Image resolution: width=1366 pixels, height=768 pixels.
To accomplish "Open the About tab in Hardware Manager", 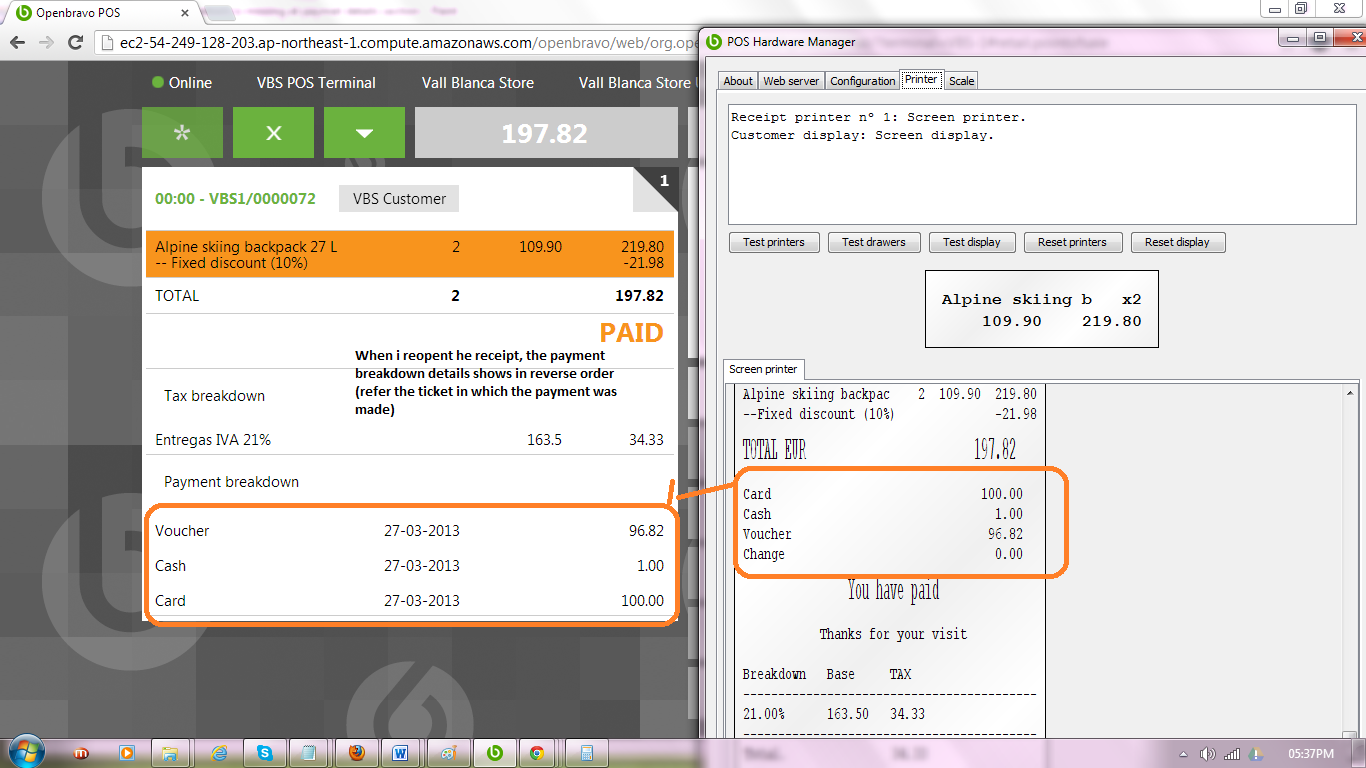I will (738, 81).
